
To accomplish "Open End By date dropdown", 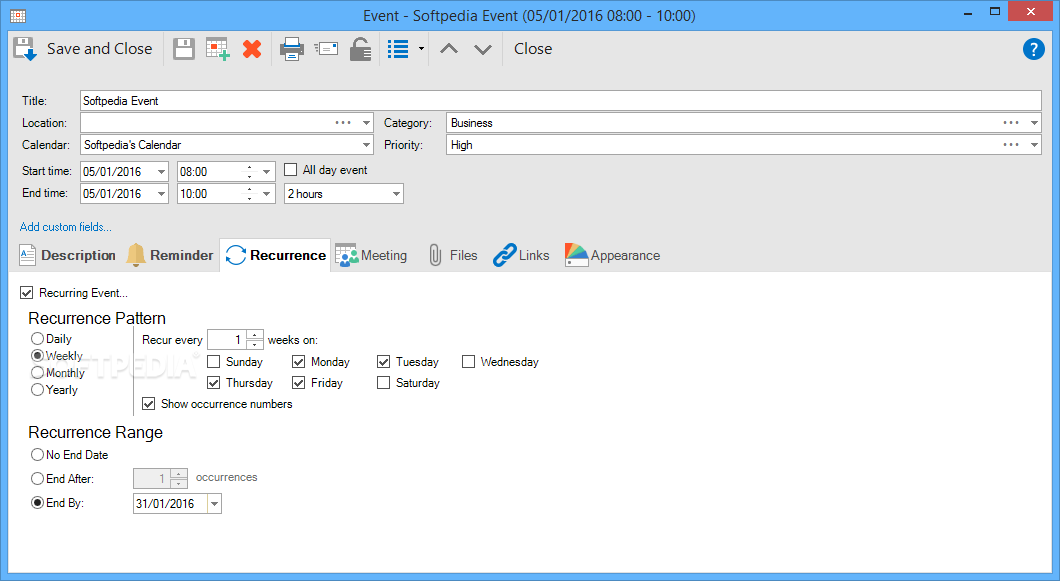I will pyautogui.click(x=214, y=504).
